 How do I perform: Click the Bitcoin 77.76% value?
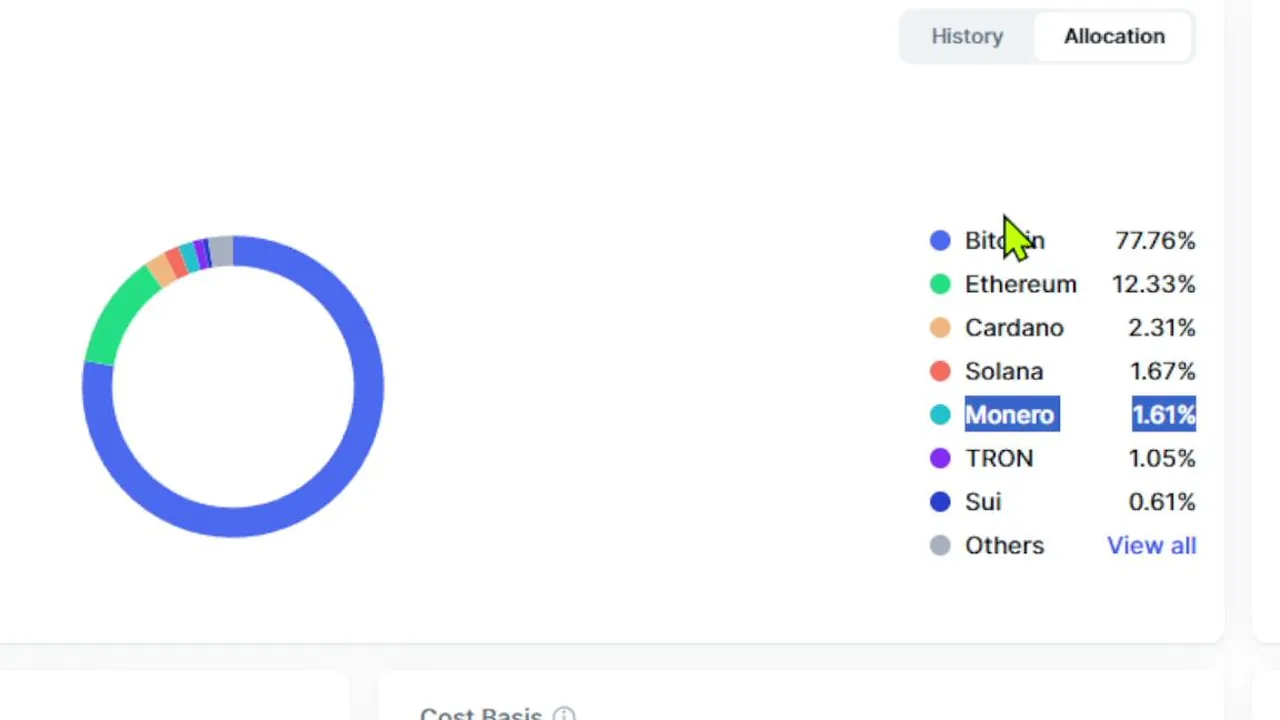click(x=1155, y=240)
